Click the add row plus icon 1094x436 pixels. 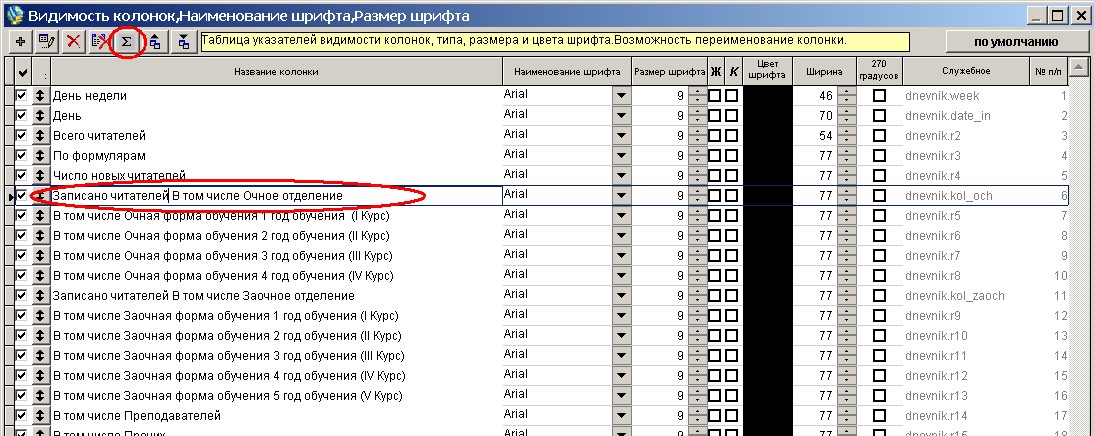[19, 42]
